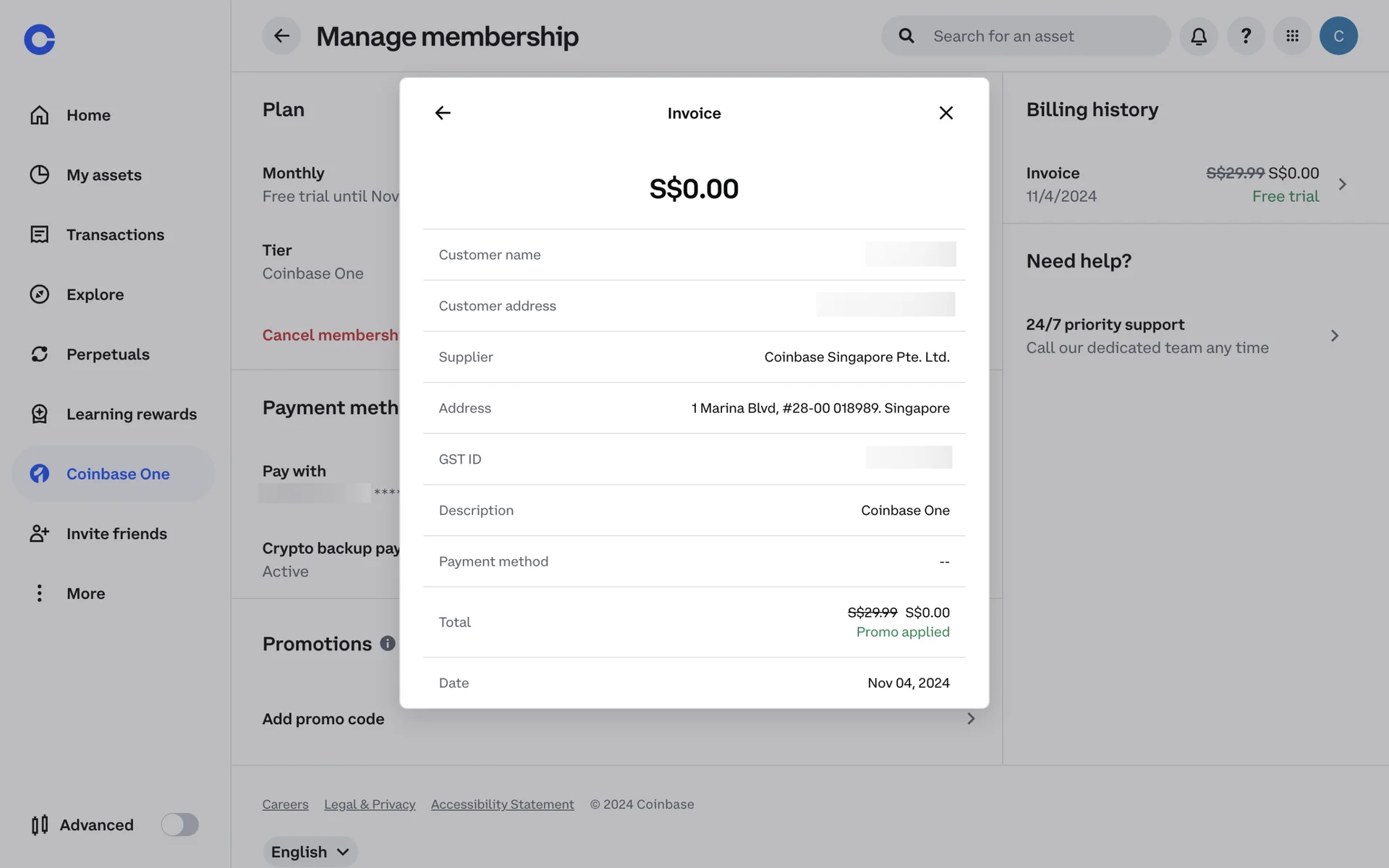1389x868 pixels.
Task: Toggle the Advanced mode switch
Action: pyautogui.click(x=179, y=825)
